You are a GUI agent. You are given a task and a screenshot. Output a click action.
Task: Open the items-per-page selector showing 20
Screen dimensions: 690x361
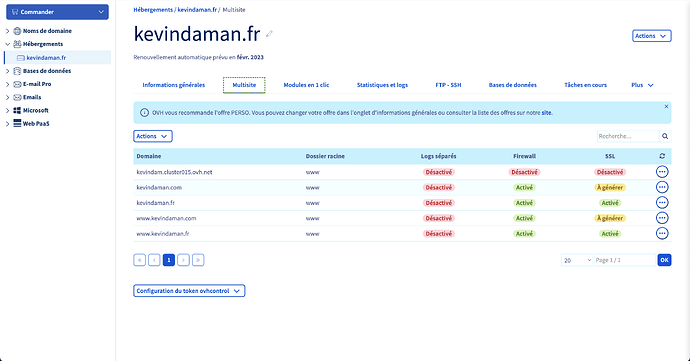(577, 260)
